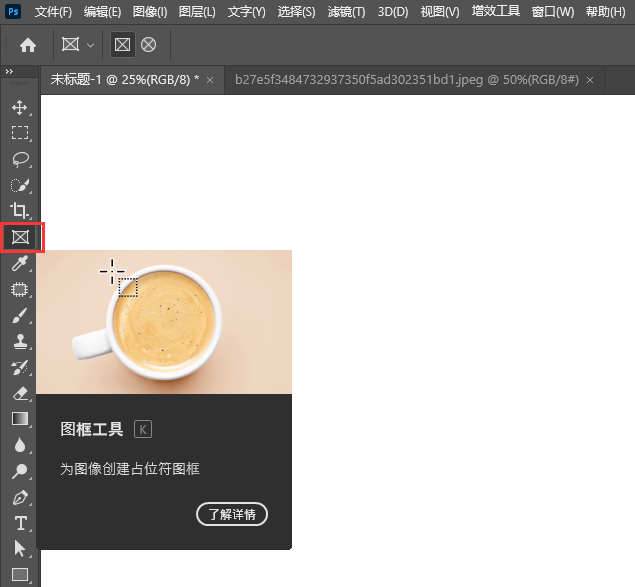Image resolution: width=635 pixels, height=587 pixels.
Task: Click the Photoshop Ps logo icon
Action: 13,11
